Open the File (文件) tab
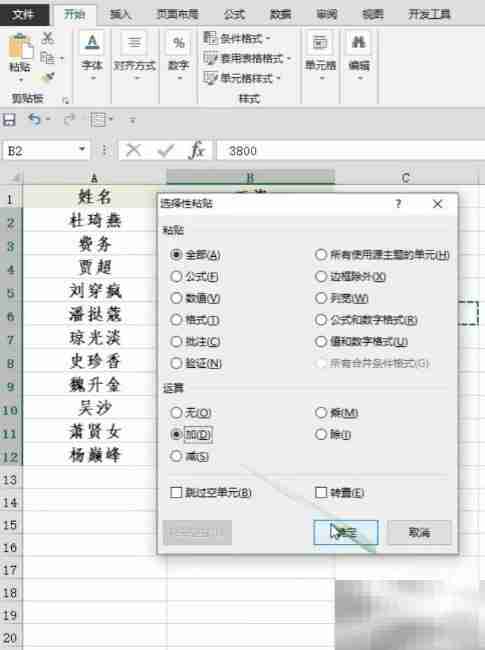485x650 pixels. click(x=23, y=15)
